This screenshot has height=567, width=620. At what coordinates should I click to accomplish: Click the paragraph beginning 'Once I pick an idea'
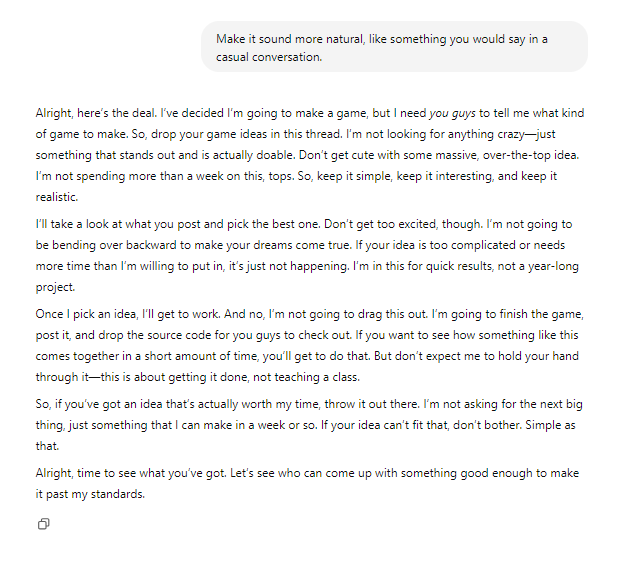tap(310, 345)
